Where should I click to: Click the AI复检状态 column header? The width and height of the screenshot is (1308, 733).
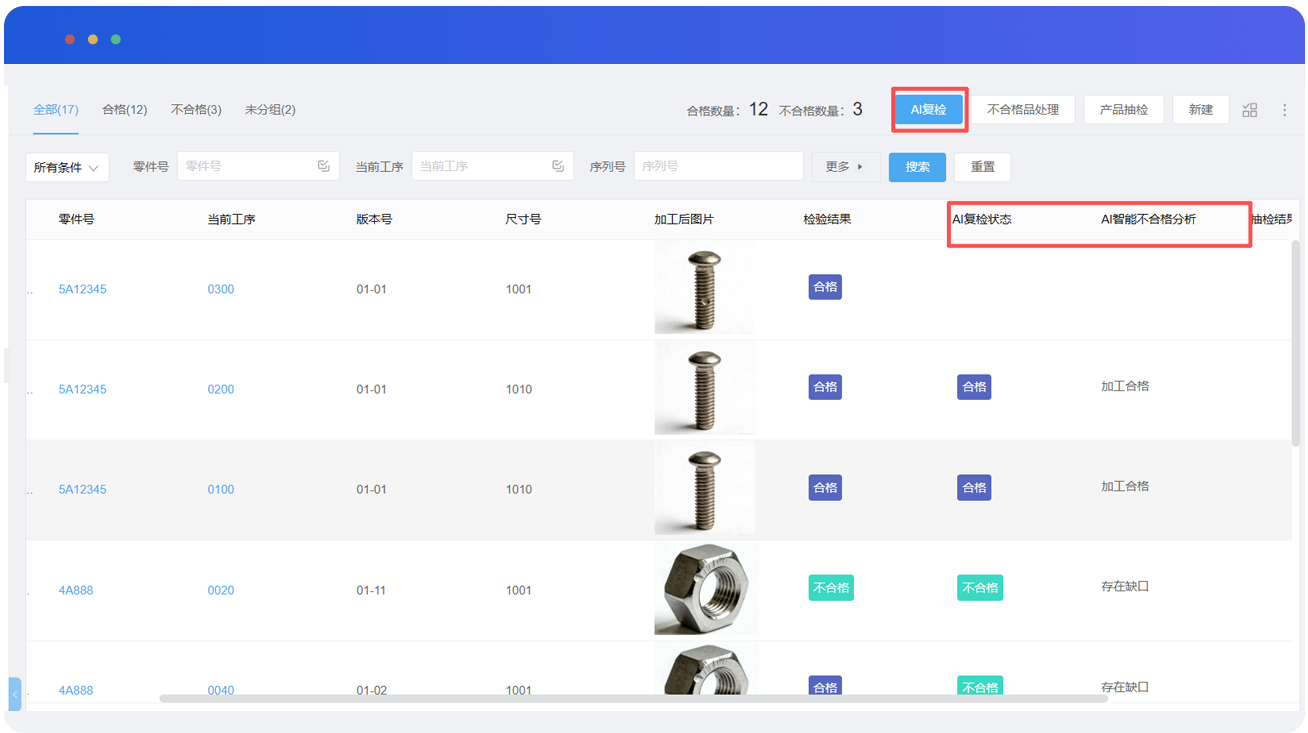click(981, 219)
